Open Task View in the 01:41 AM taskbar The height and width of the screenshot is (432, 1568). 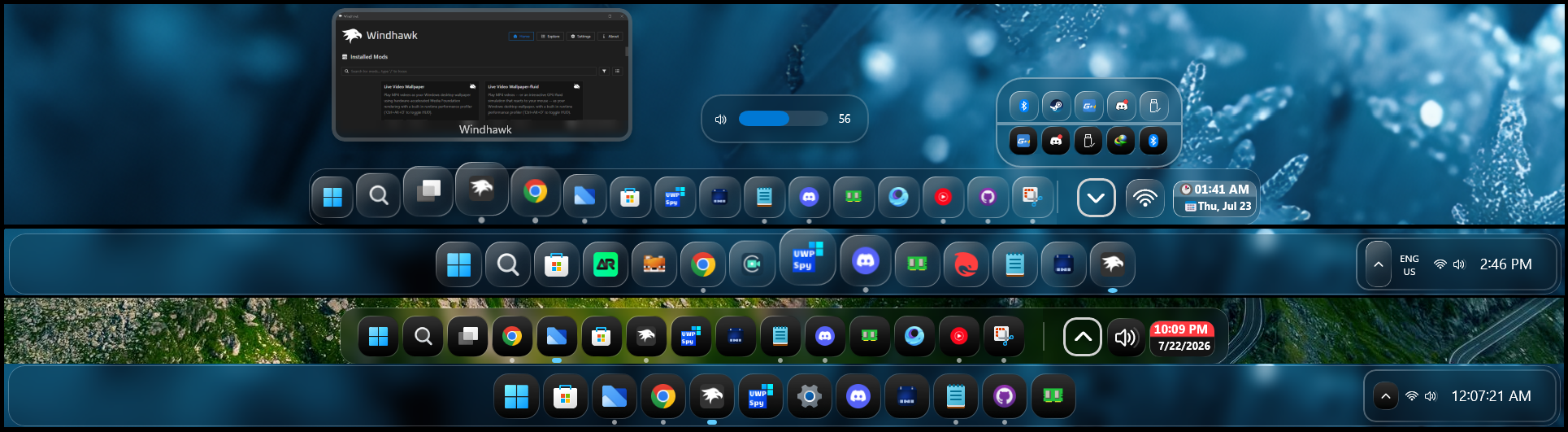(x=428, y=191)
